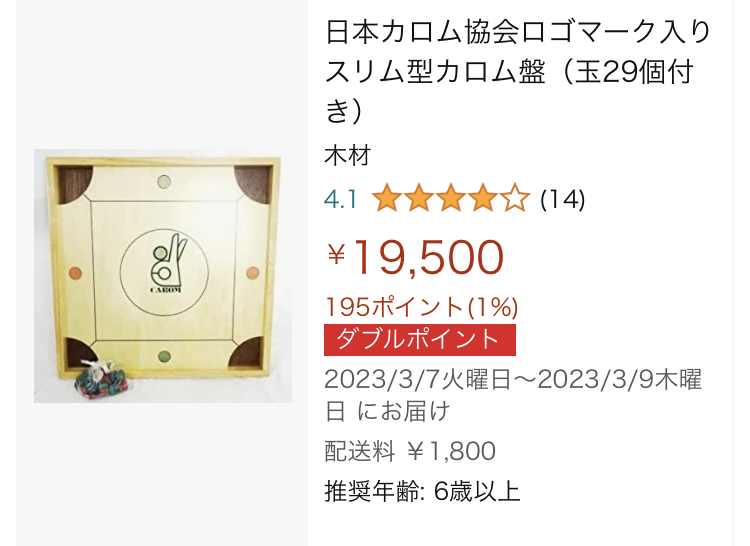
Task: Click the 推奨年齢 6歳以上 label
Action: tap(422, 491)
